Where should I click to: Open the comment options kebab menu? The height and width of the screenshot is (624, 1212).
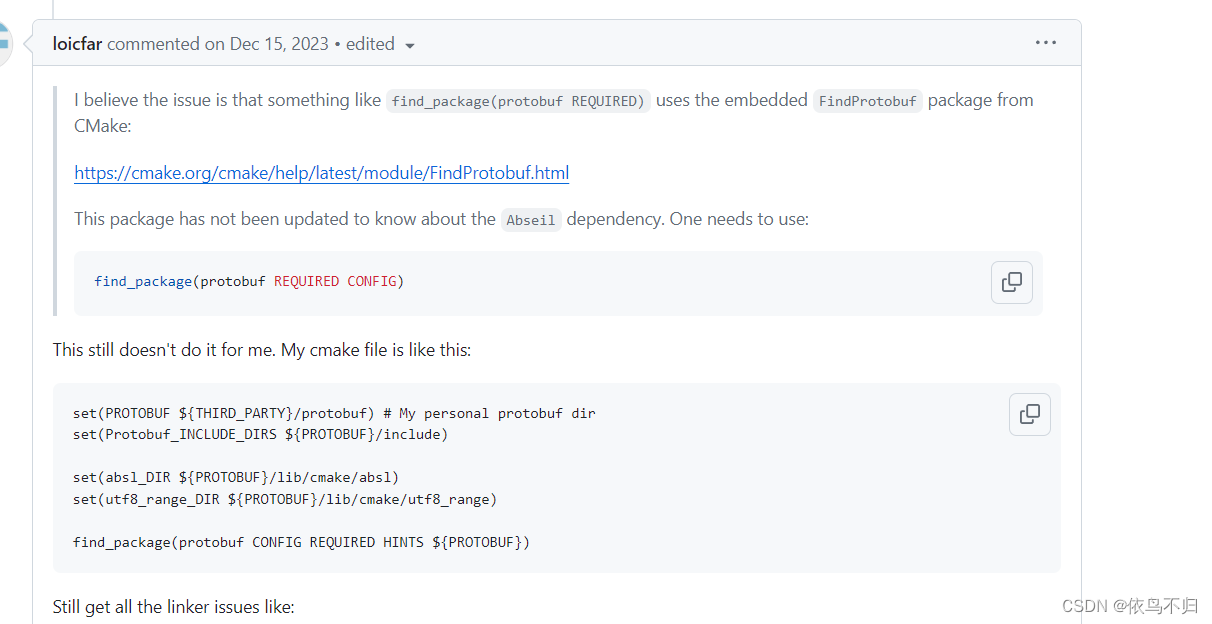(x=1046, y=42)
